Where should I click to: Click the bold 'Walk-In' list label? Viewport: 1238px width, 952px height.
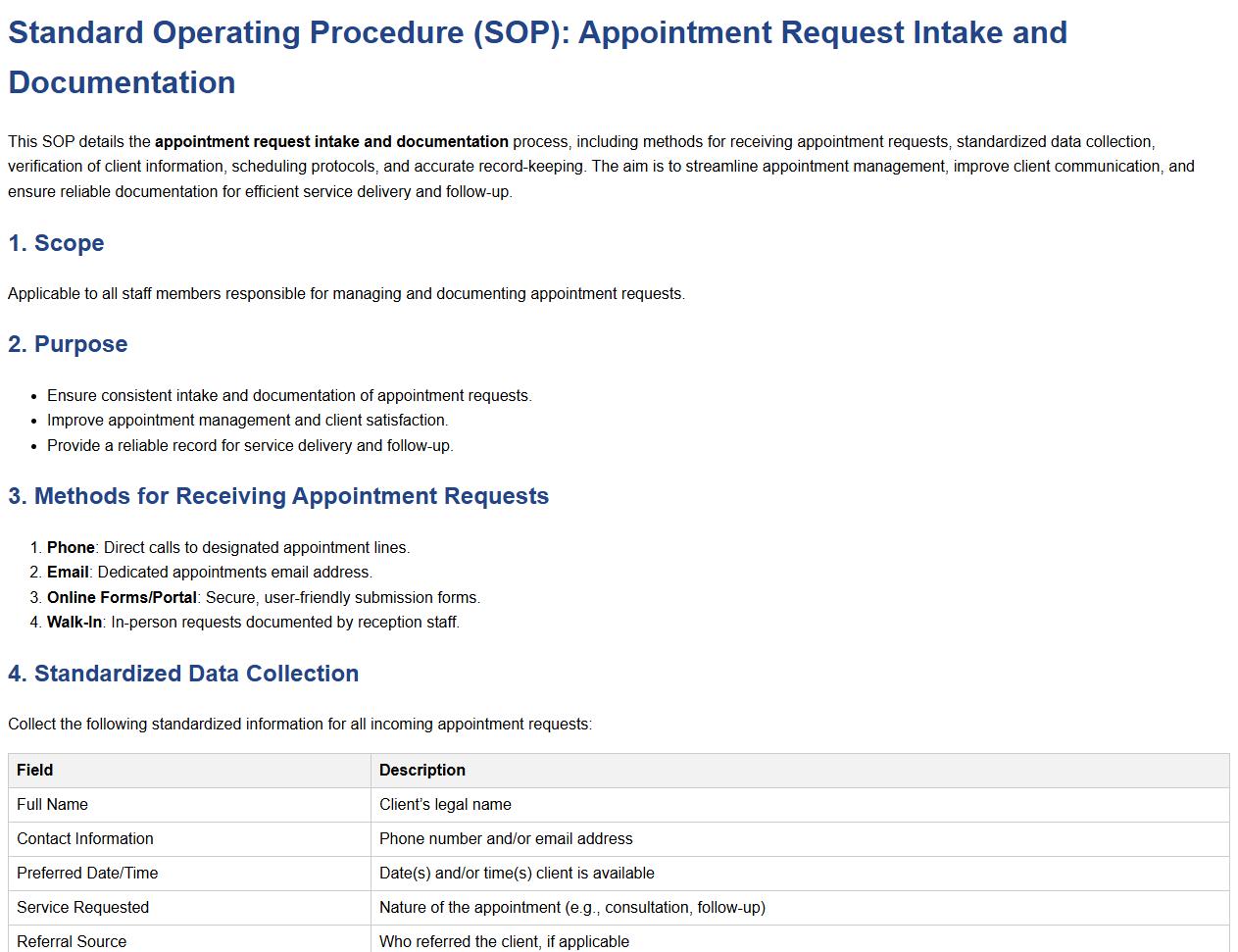(74, 622)
